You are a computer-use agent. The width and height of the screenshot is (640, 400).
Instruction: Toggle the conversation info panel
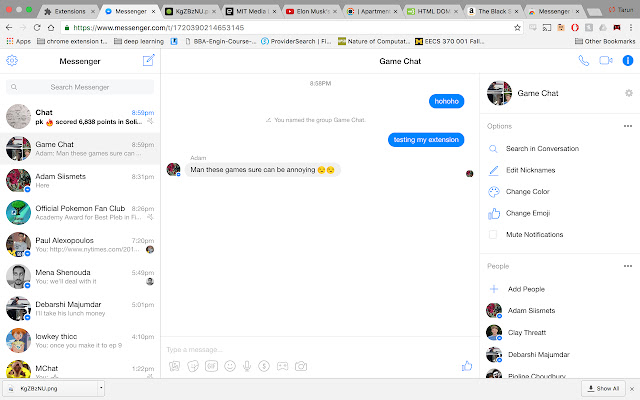click(x=627, y=61)
